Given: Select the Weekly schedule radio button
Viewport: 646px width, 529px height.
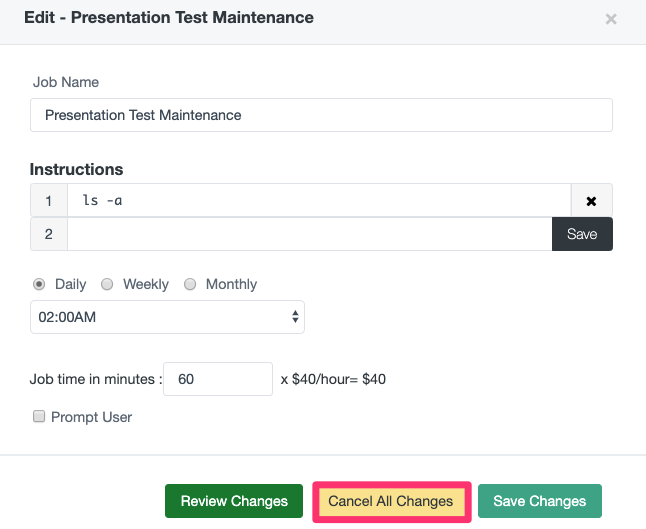Looking at the screenshot, I should click(x=107, y=284).
